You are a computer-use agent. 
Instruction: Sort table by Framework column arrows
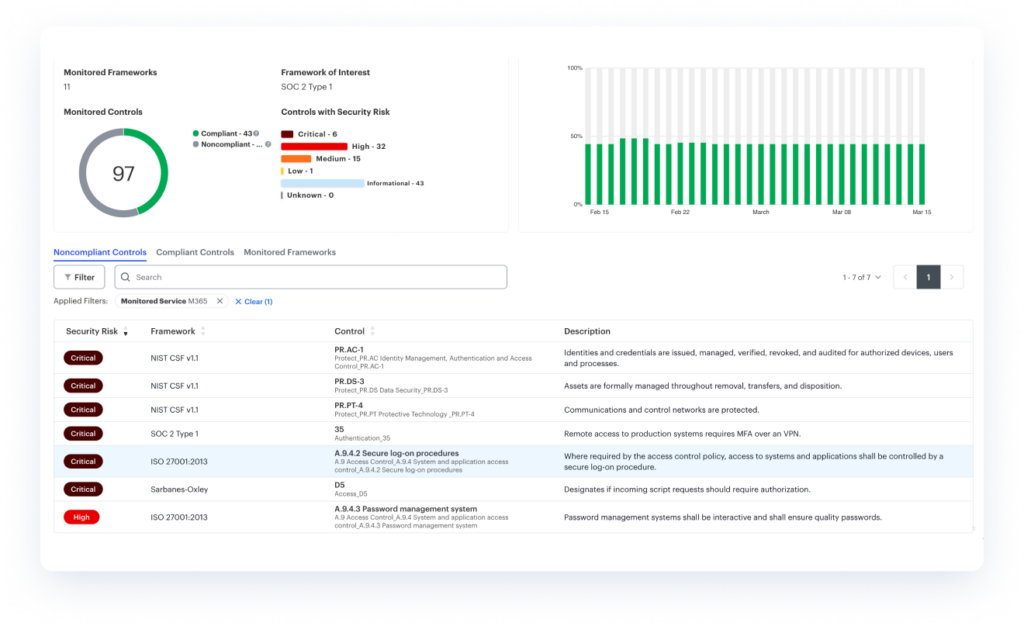[x=203, y=331]
